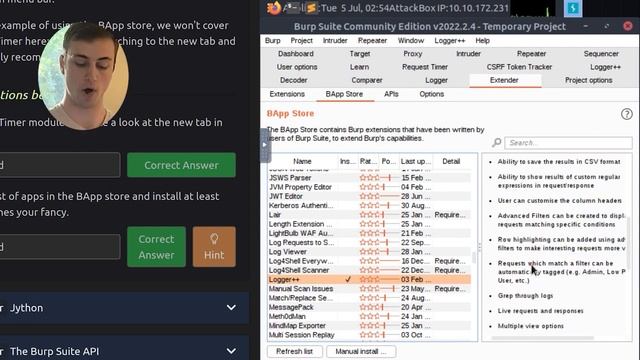Select the Multi Session Replay row

369,335
